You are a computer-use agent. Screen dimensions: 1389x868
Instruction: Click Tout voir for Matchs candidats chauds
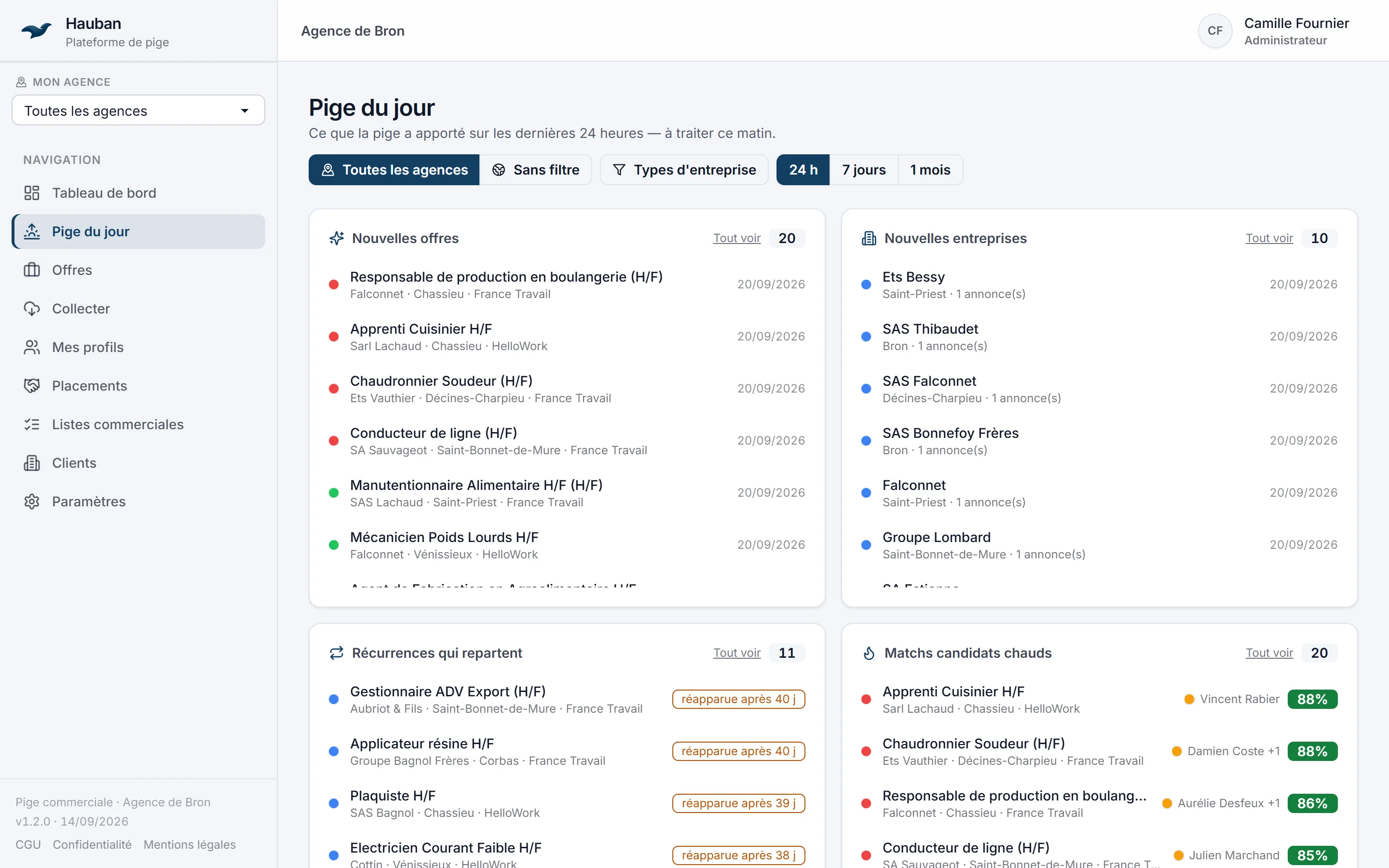pyautogui.click(x=1269, y=653)
